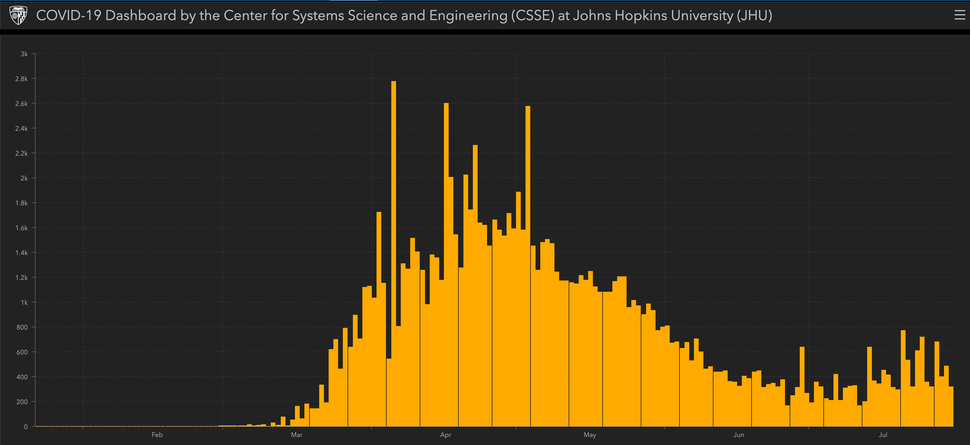Image resolution: width=970 pixels, height=445 pixels.
Task: Click the Apr label on the x-axis
Action: (446, 435)
